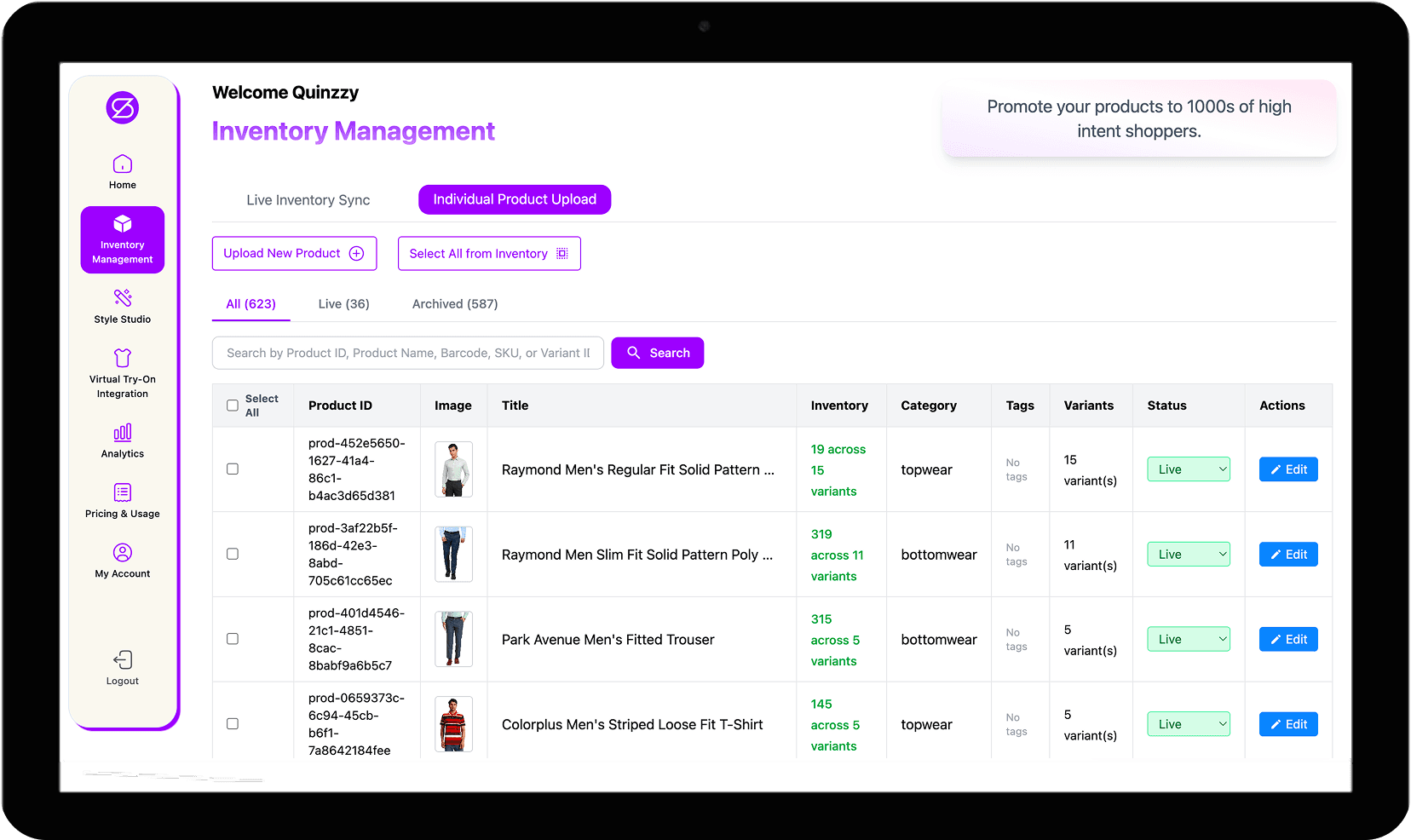This screenshot has height=840, width=1411.
Task: Change status dropdown for Park Avenue trouser
Action: [1188, 638]
